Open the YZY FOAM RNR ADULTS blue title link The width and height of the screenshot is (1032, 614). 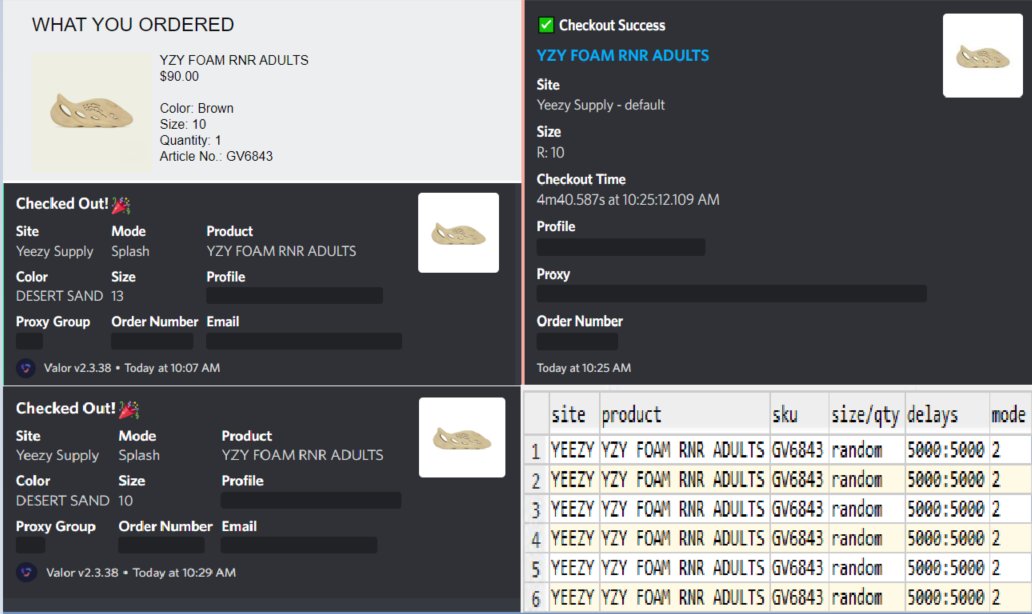[x=623, y=55]
